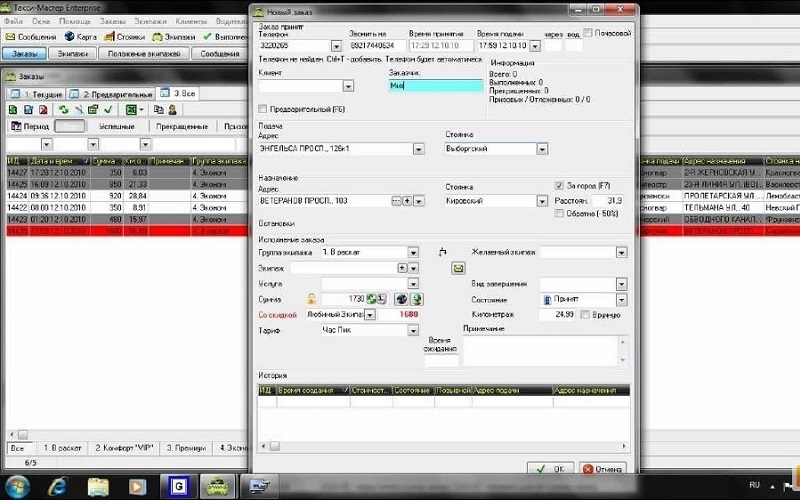Image resolution: width=800 pixels, height=500 pixels.
Task: Click the ellipsis button in destination address field
Action: point(396,201)
